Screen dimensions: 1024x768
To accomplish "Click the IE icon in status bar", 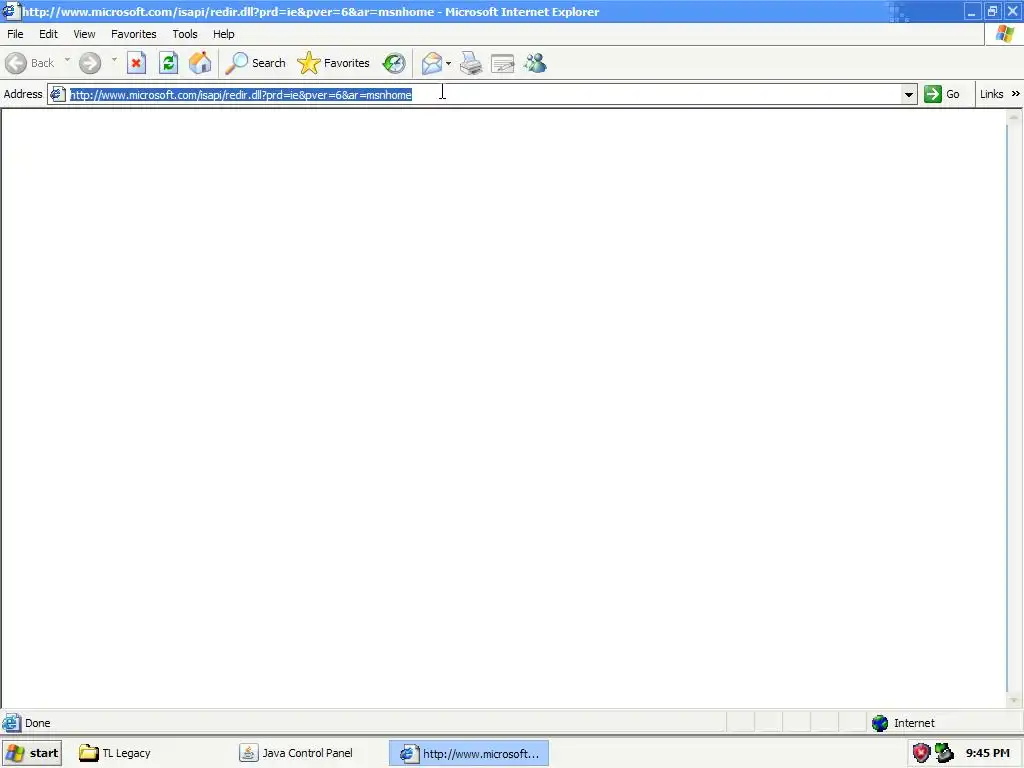I will click(11, 723).
